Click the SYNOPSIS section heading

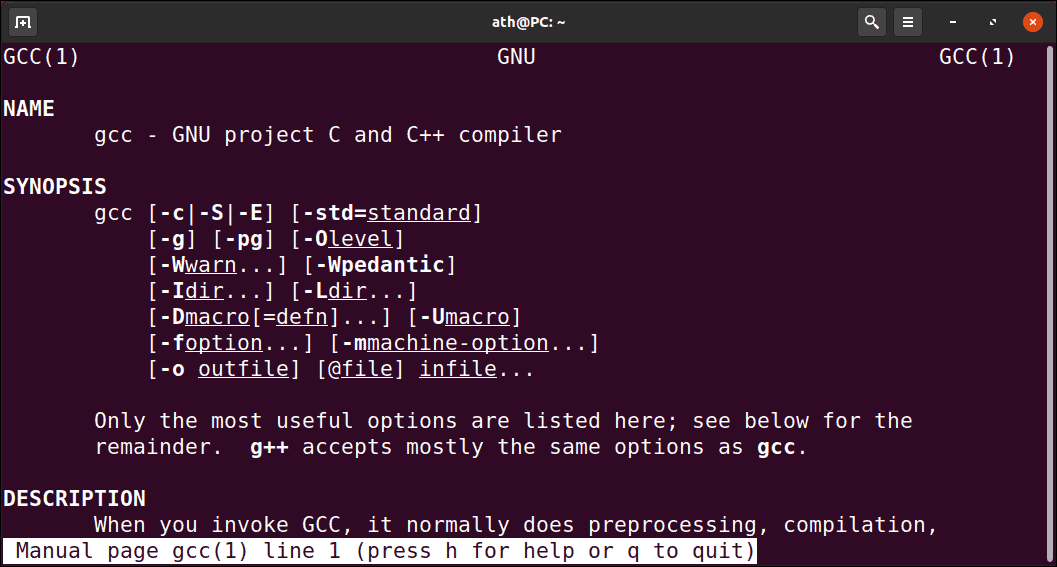55,187
